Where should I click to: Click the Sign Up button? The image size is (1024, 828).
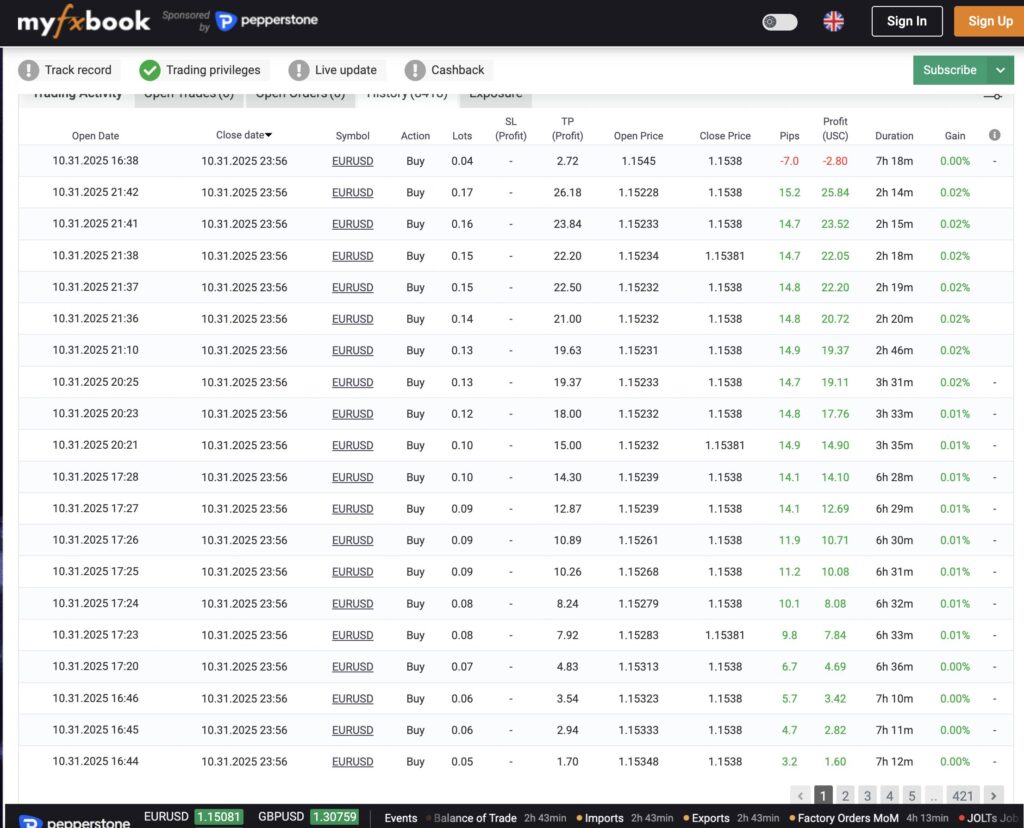click(989, 21)
